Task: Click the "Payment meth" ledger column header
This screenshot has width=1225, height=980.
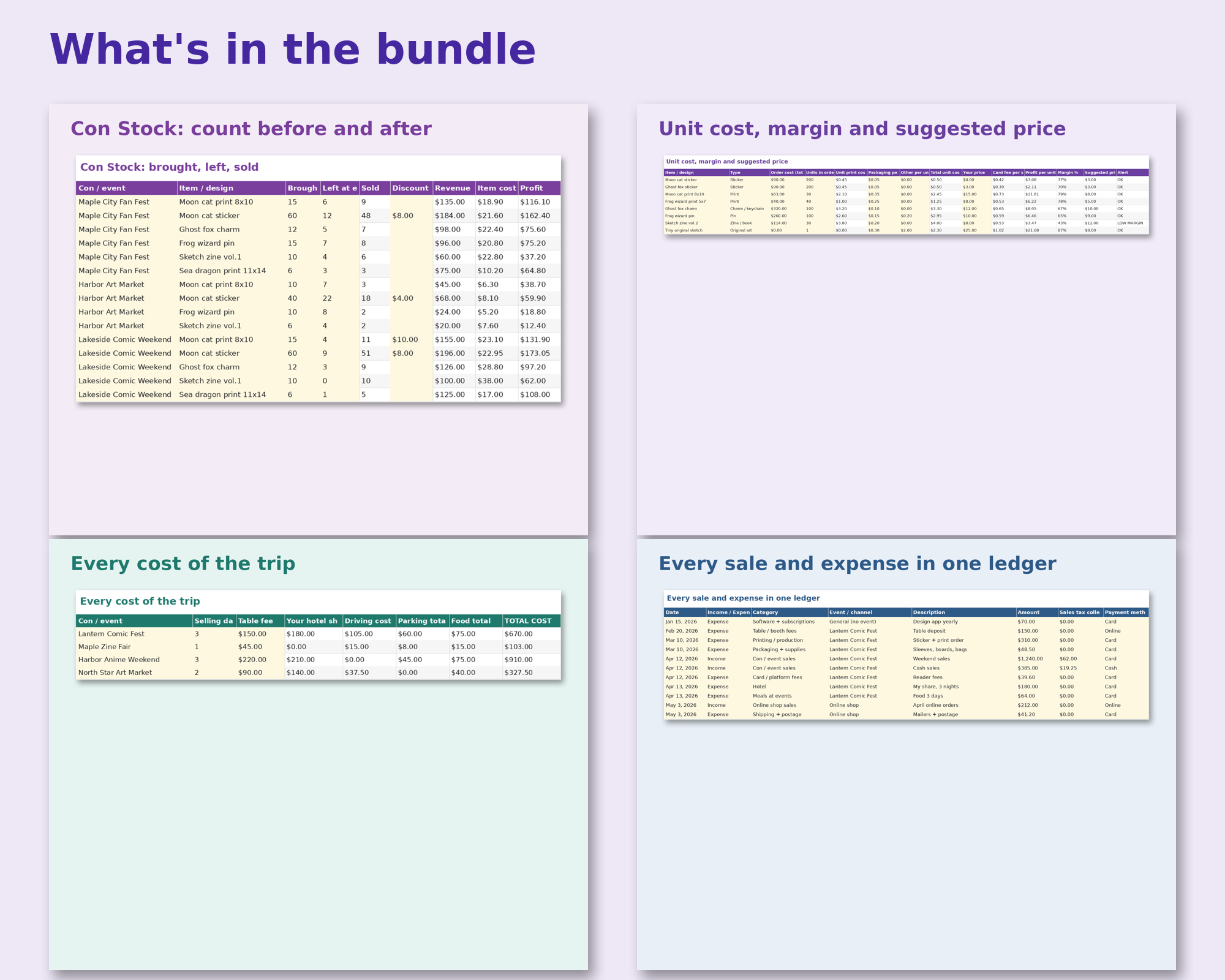Action: tap(1126, 612)
